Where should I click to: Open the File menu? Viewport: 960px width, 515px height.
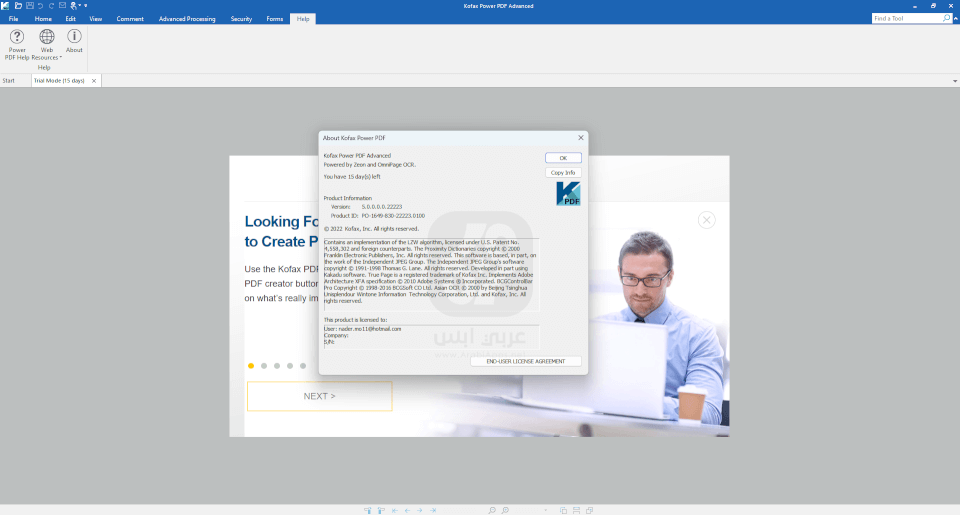(x=13, y=19)
